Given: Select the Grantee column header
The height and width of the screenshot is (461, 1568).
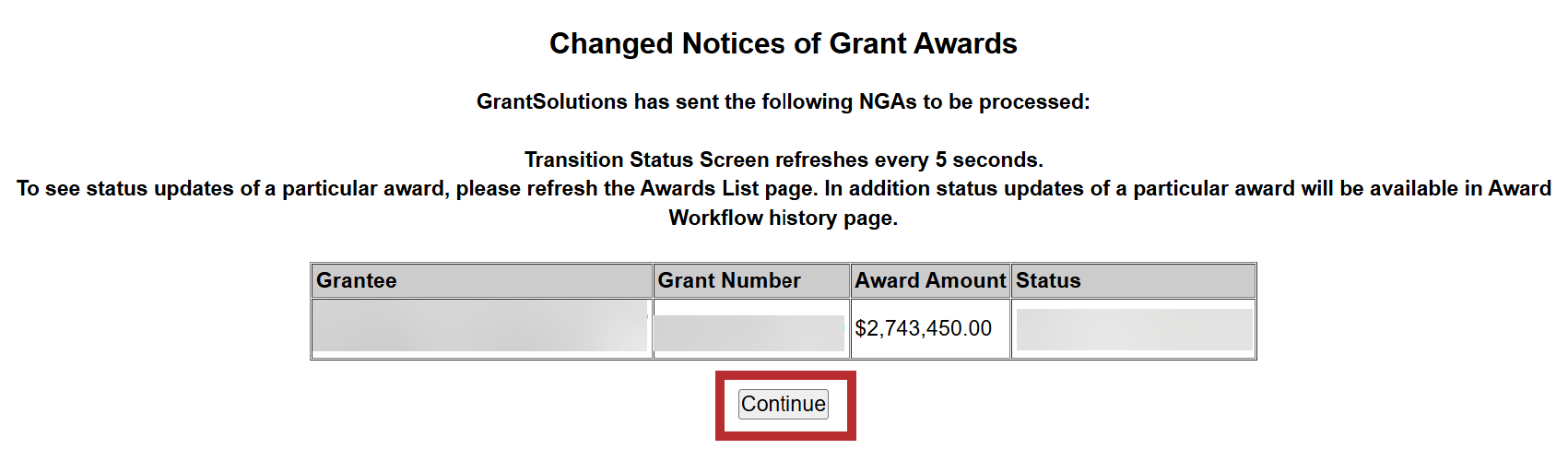Looking at the screenshot, I should pos(357,280).
